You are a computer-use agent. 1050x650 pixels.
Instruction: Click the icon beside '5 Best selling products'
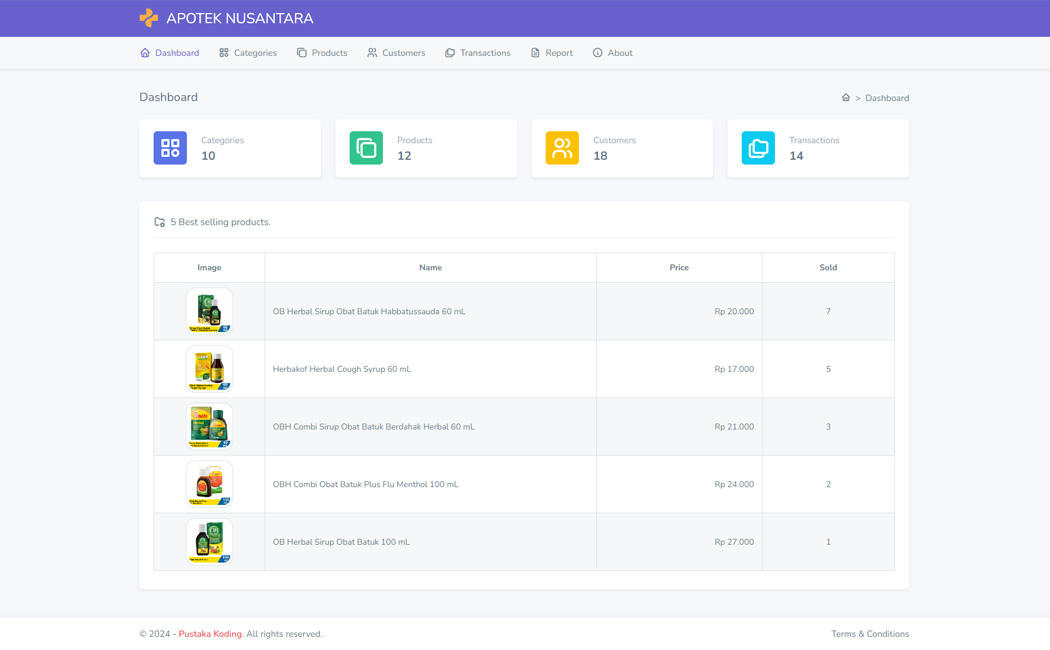point(160,221)
